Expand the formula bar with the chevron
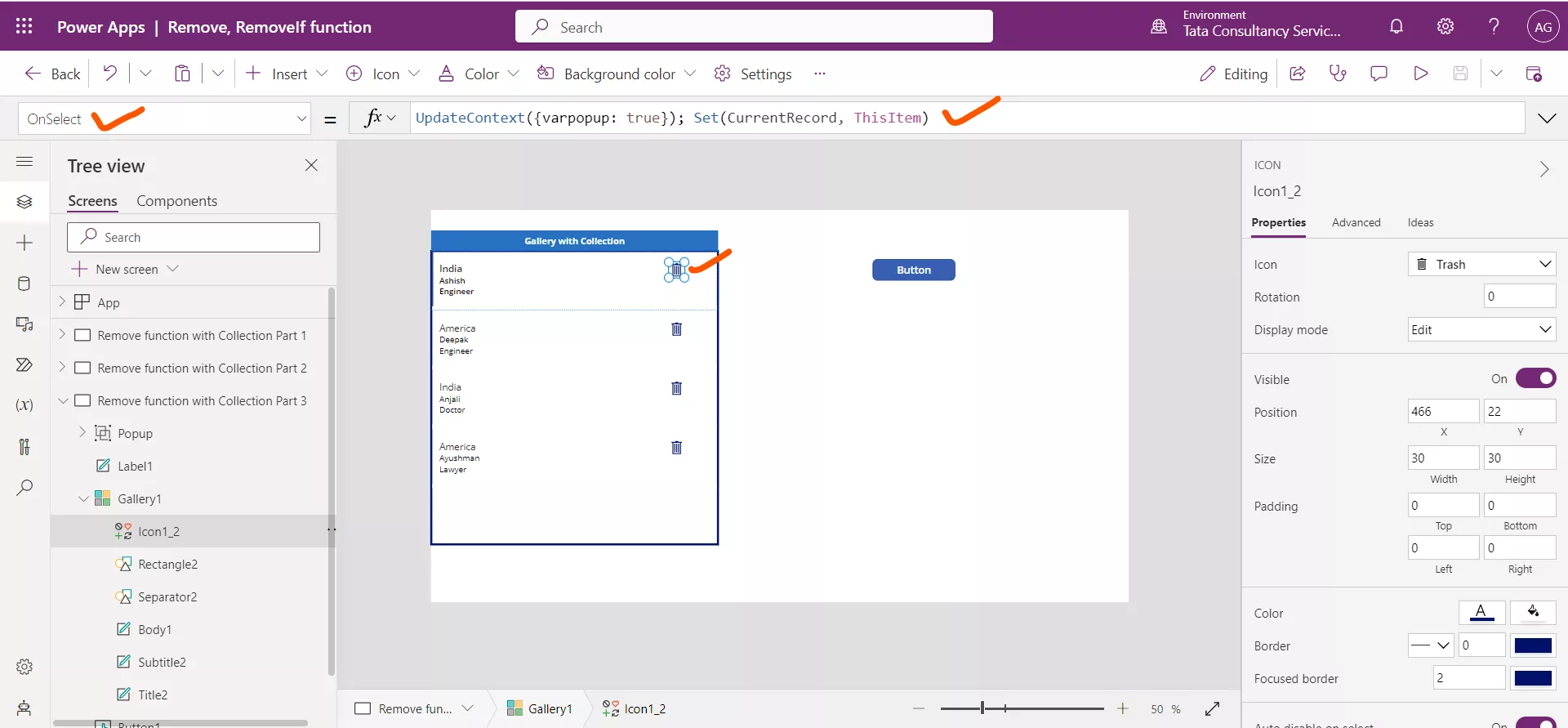The image size is (1568, 728). [x=1547, y=118]
